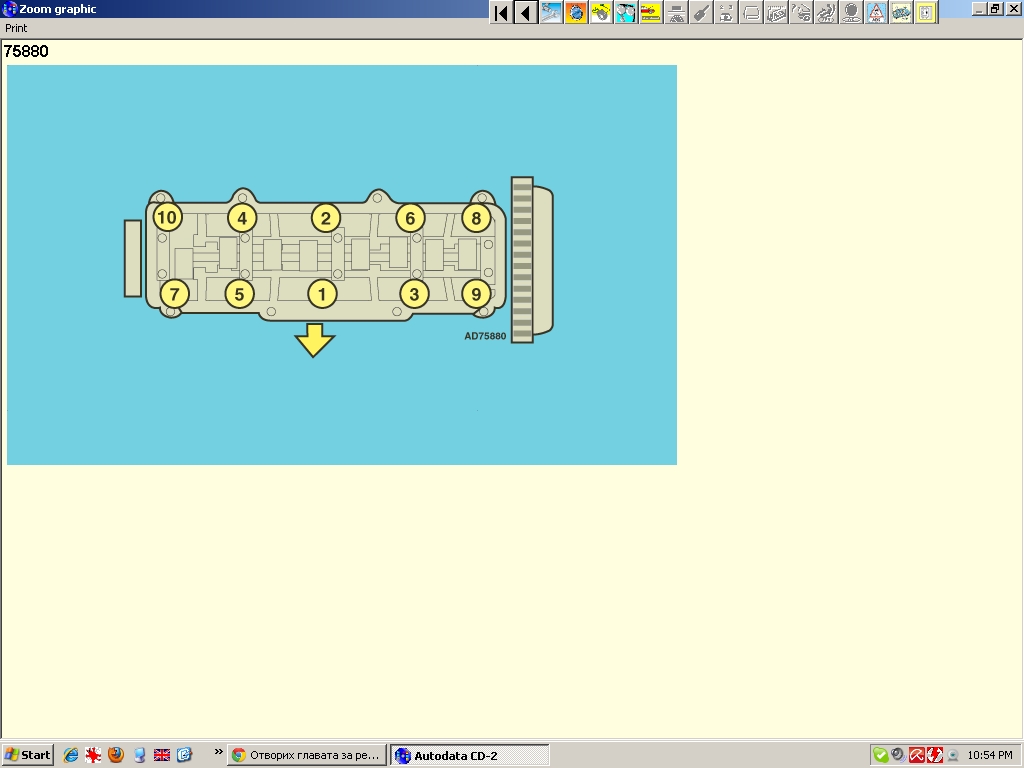
Task: Click the orange engine icon in toolbar
Action: point(576,13)
